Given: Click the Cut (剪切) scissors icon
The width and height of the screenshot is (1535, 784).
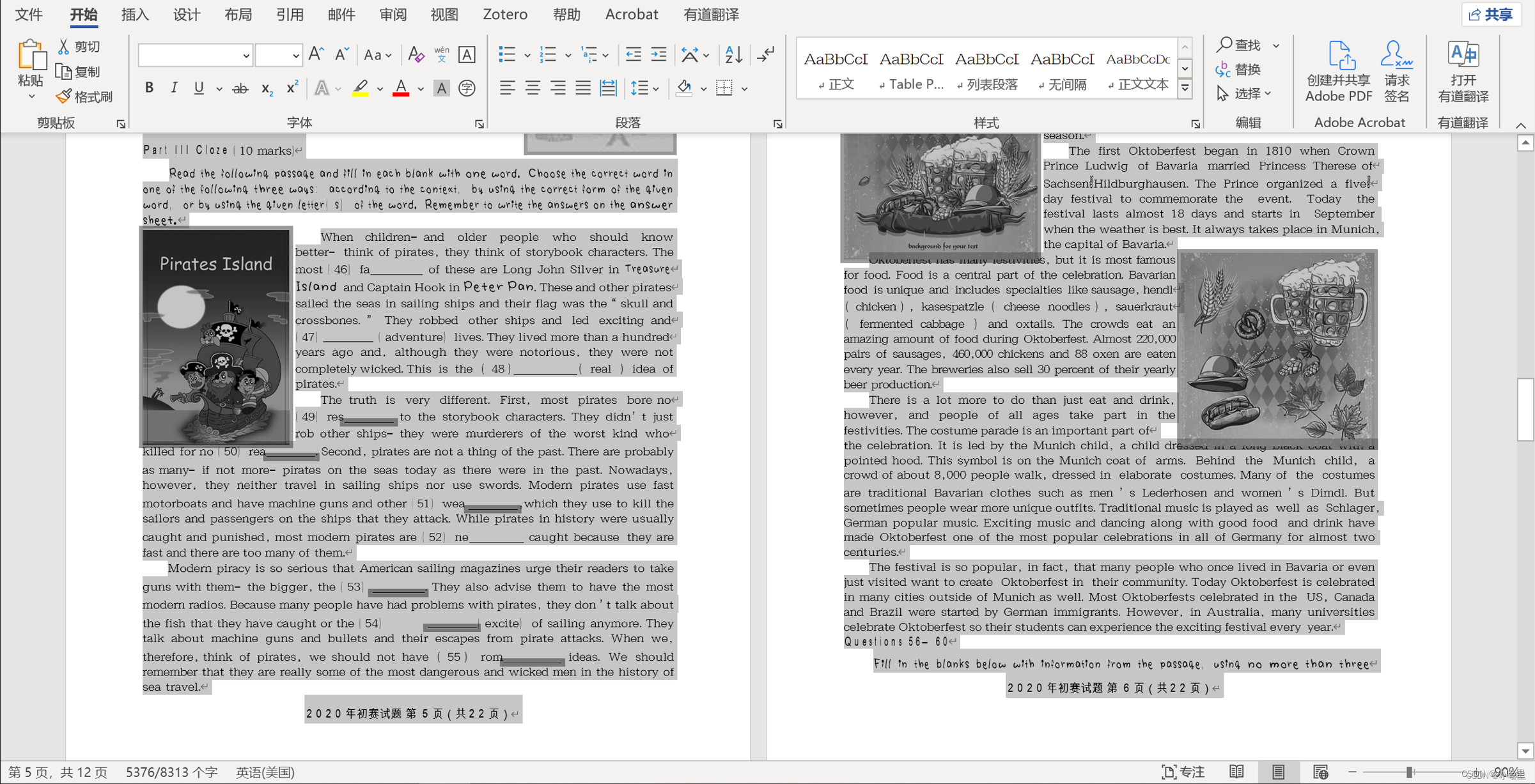Looking at the screenshot, I should tap(63, 47).
